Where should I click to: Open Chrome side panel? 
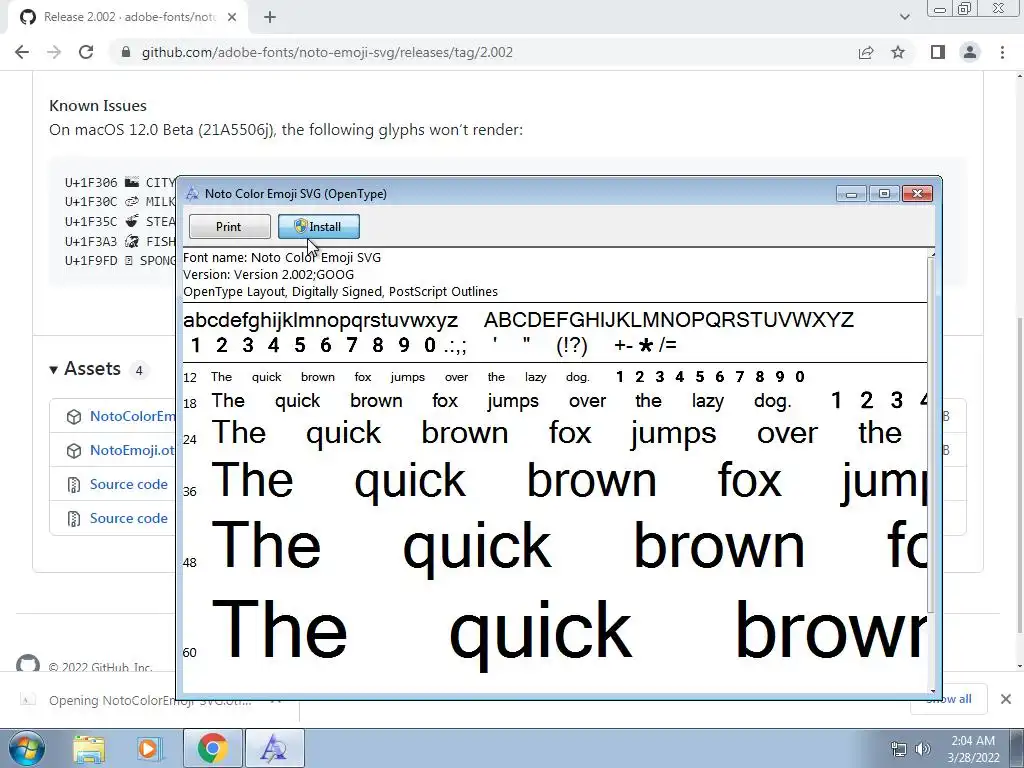938,52
